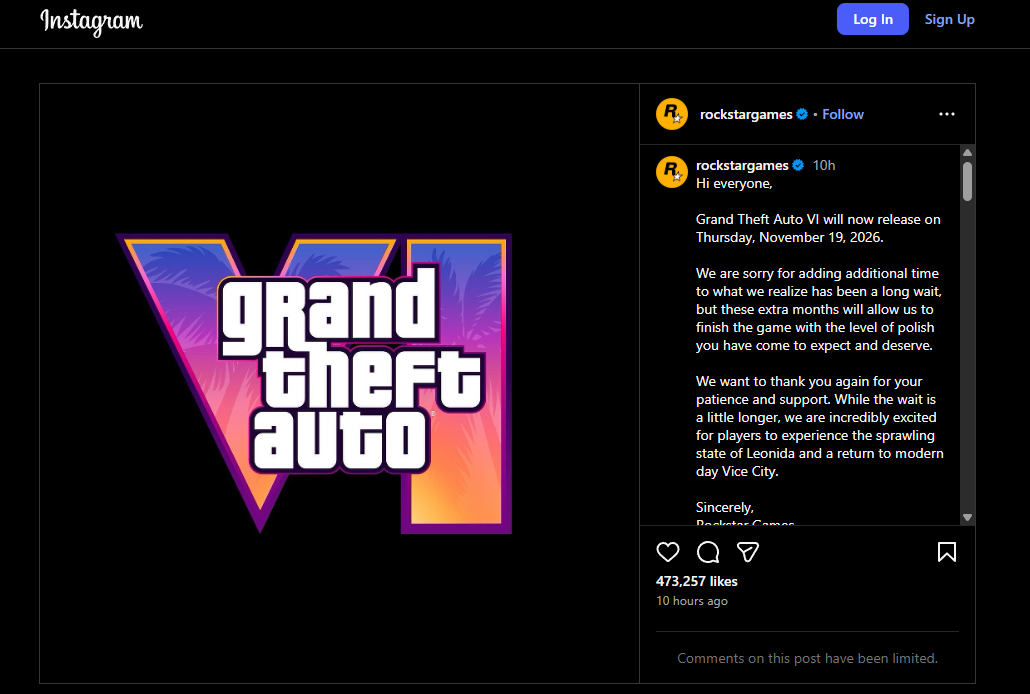The image size is (1030, 694).
Task: Open rockstargames profile picture in post header
Action: (671, 114)
